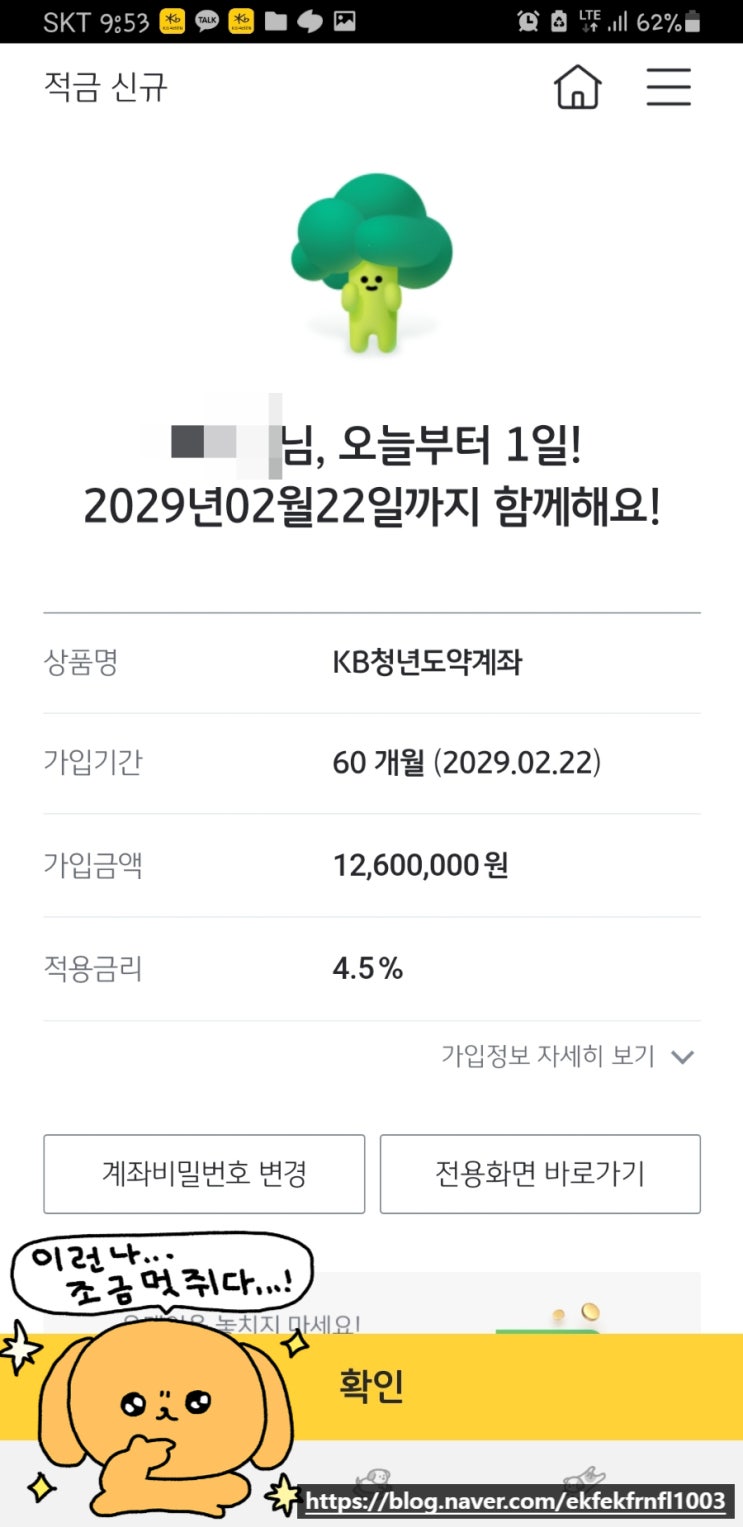Open the hamburger menu
The height and width of the screenshot is (1527, 743).
point(668,88)
